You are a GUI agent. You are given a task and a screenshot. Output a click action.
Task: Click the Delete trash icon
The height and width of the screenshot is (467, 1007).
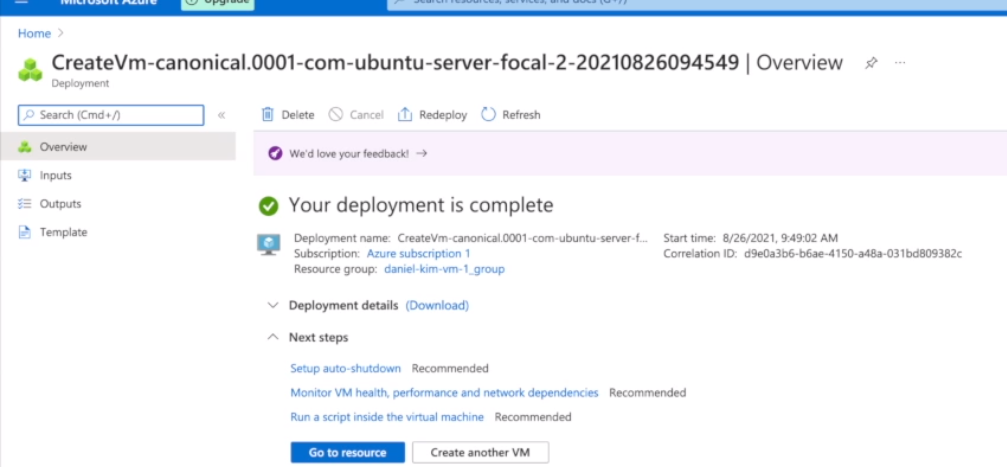[x=267, y=114]
